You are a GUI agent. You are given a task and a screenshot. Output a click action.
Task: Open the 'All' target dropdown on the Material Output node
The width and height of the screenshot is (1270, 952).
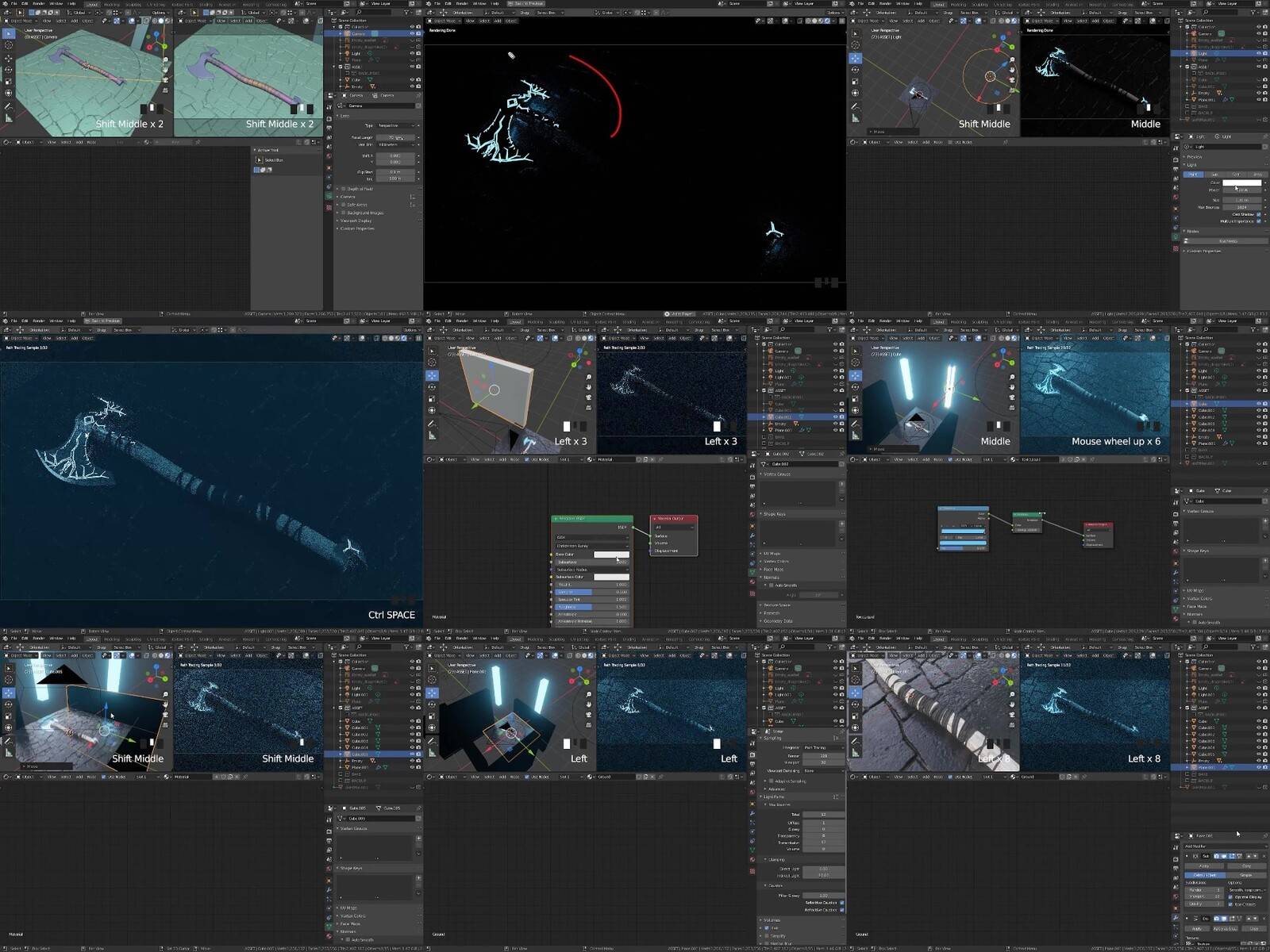pyautogui.click(x=674, y=527)
